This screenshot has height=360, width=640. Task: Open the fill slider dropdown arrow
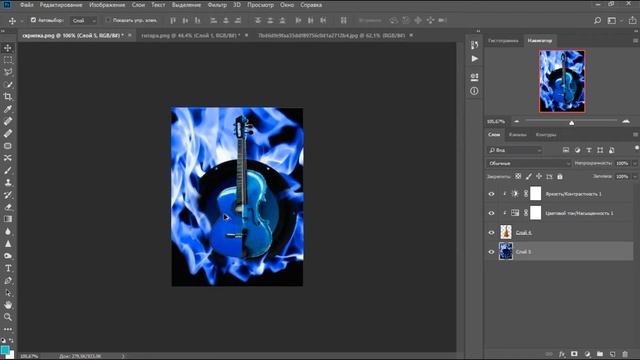point(635,176)
